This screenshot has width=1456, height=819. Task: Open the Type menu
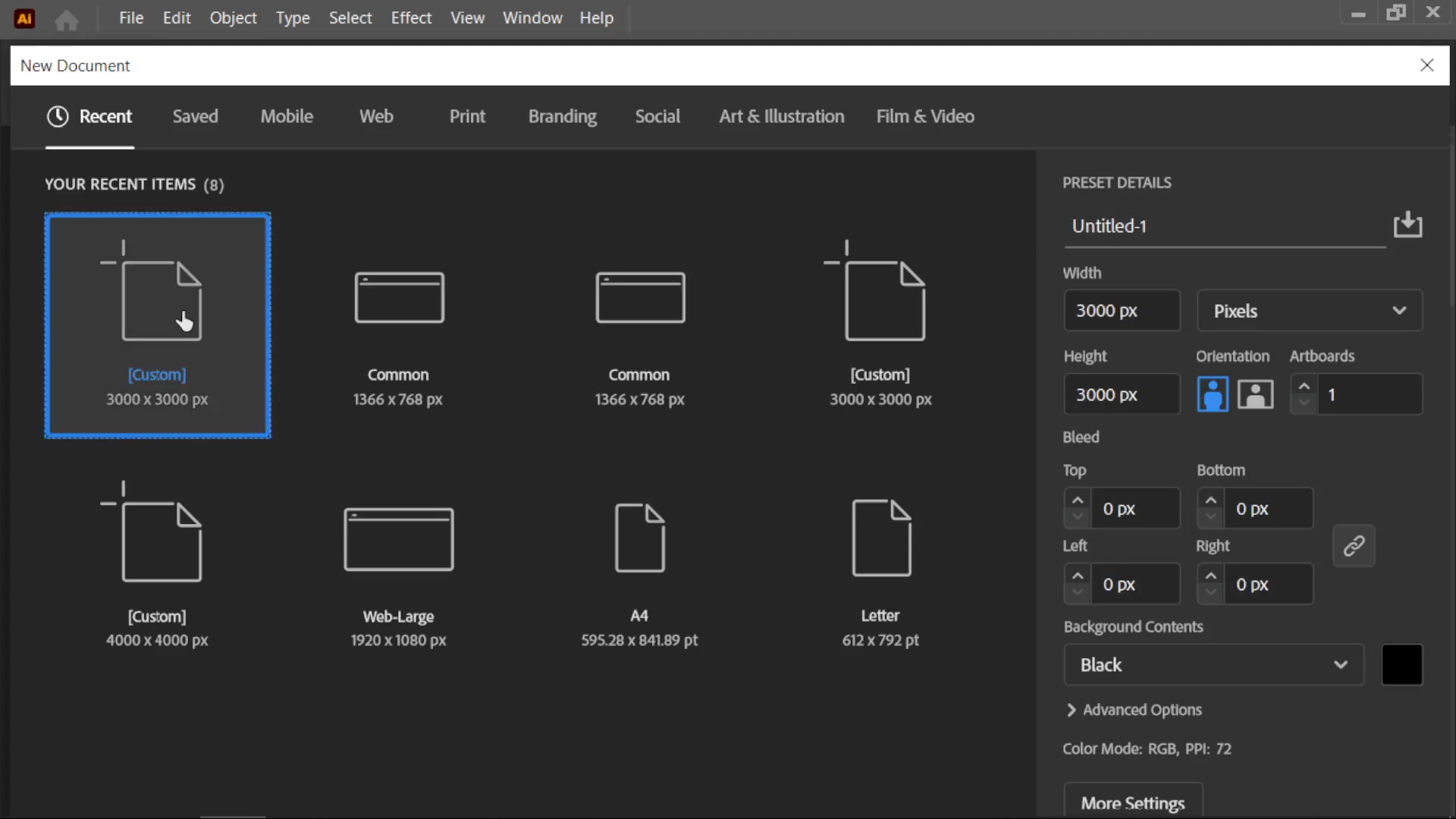293,17
